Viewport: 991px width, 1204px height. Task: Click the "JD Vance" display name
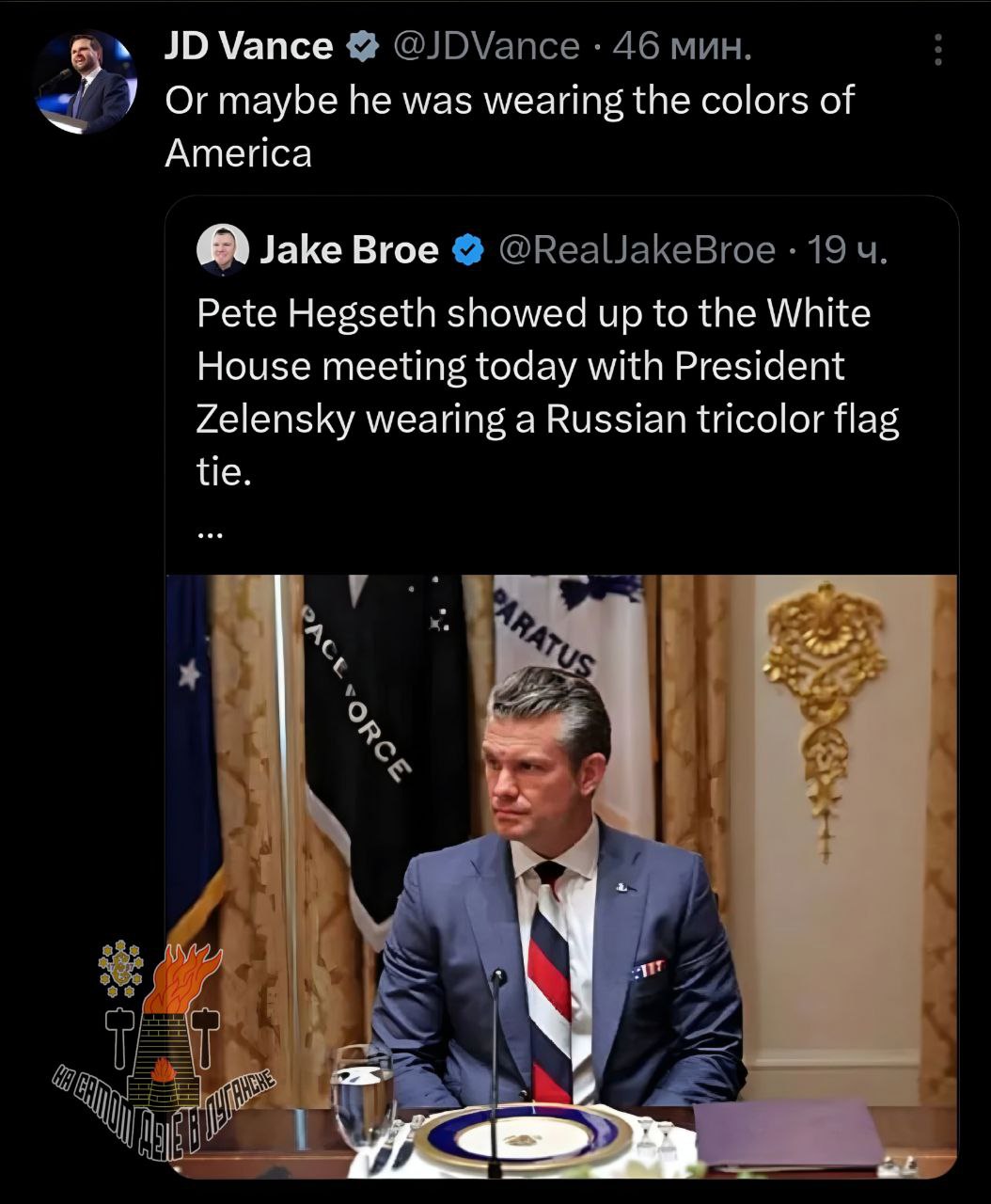click(248, 46)
